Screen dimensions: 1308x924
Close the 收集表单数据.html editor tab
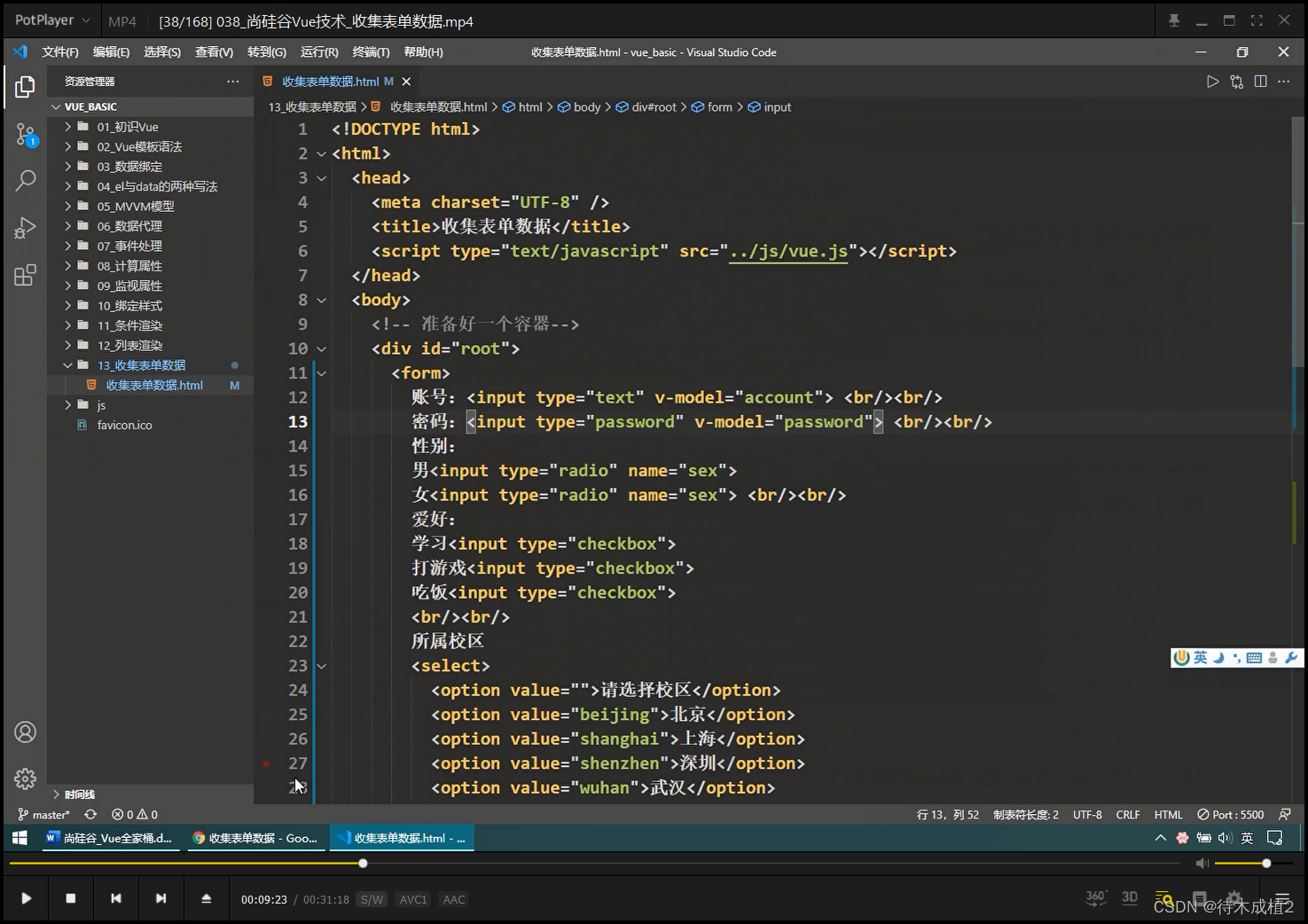click(x=406, y=82)
